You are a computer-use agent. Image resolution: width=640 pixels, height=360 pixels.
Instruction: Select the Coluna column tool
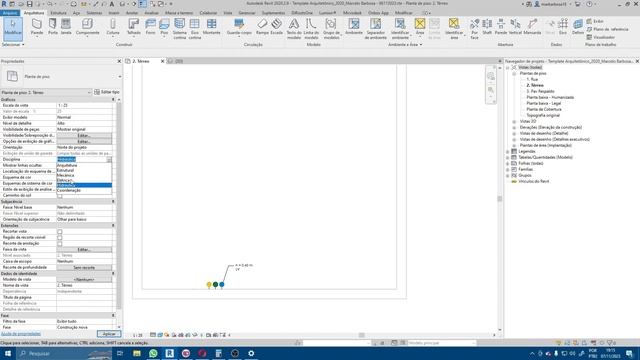coord(113,27)
